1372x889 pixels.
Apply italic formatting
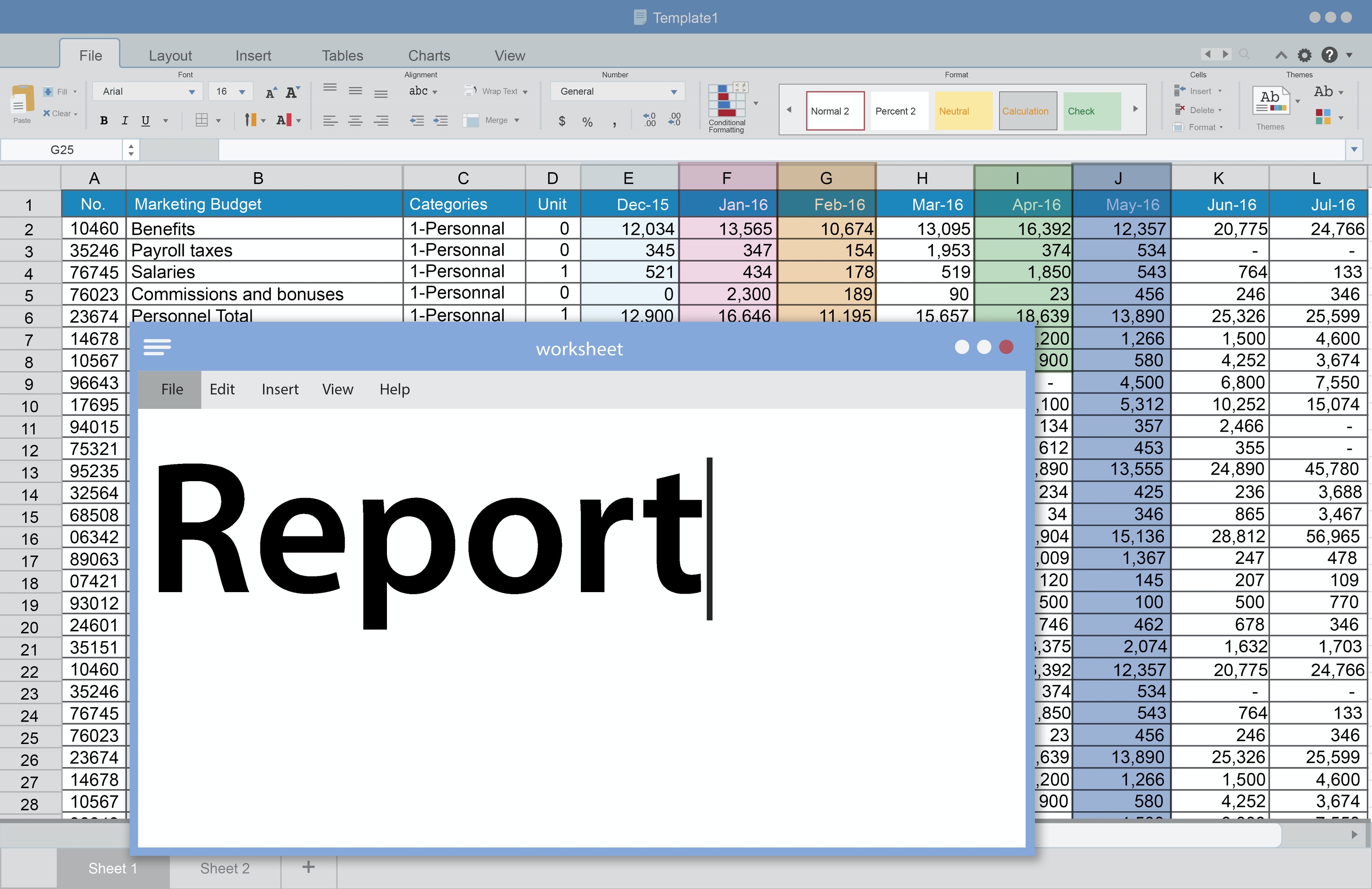click(125, 120)
